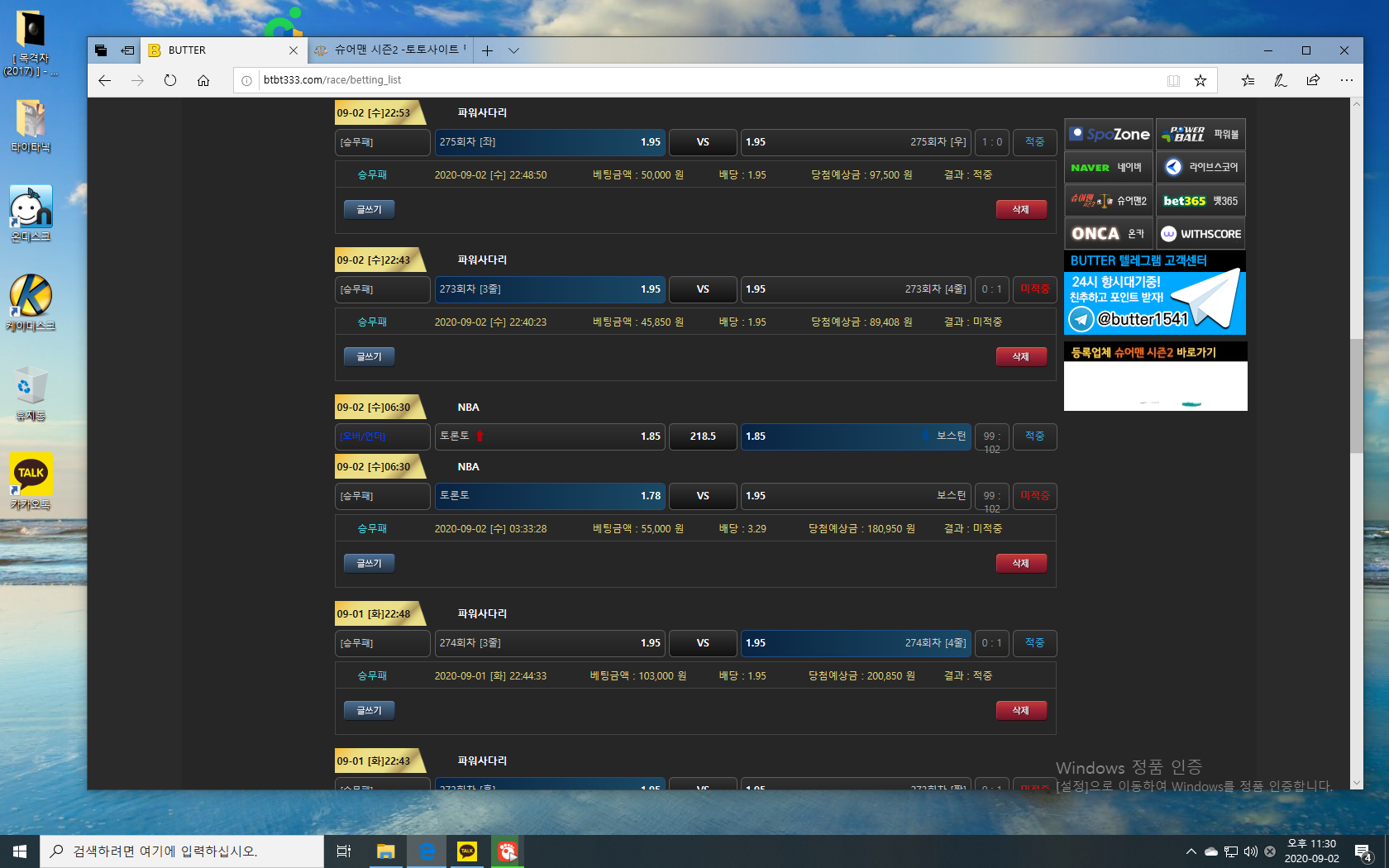Switch to the 슈어맨 시즌2 tab
This screenshot has width=1389, height=868.
pyautogui.click(x=393, y=50)
